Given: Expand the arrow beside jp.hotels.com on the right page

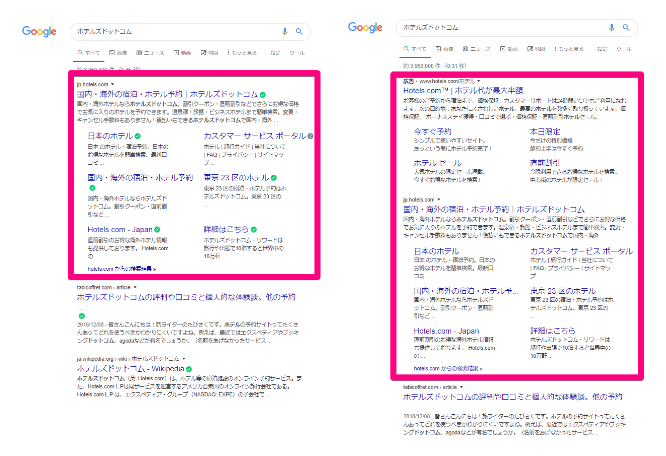Looking at the screenshot, I should pyautogui.click(x=439, y=200).
